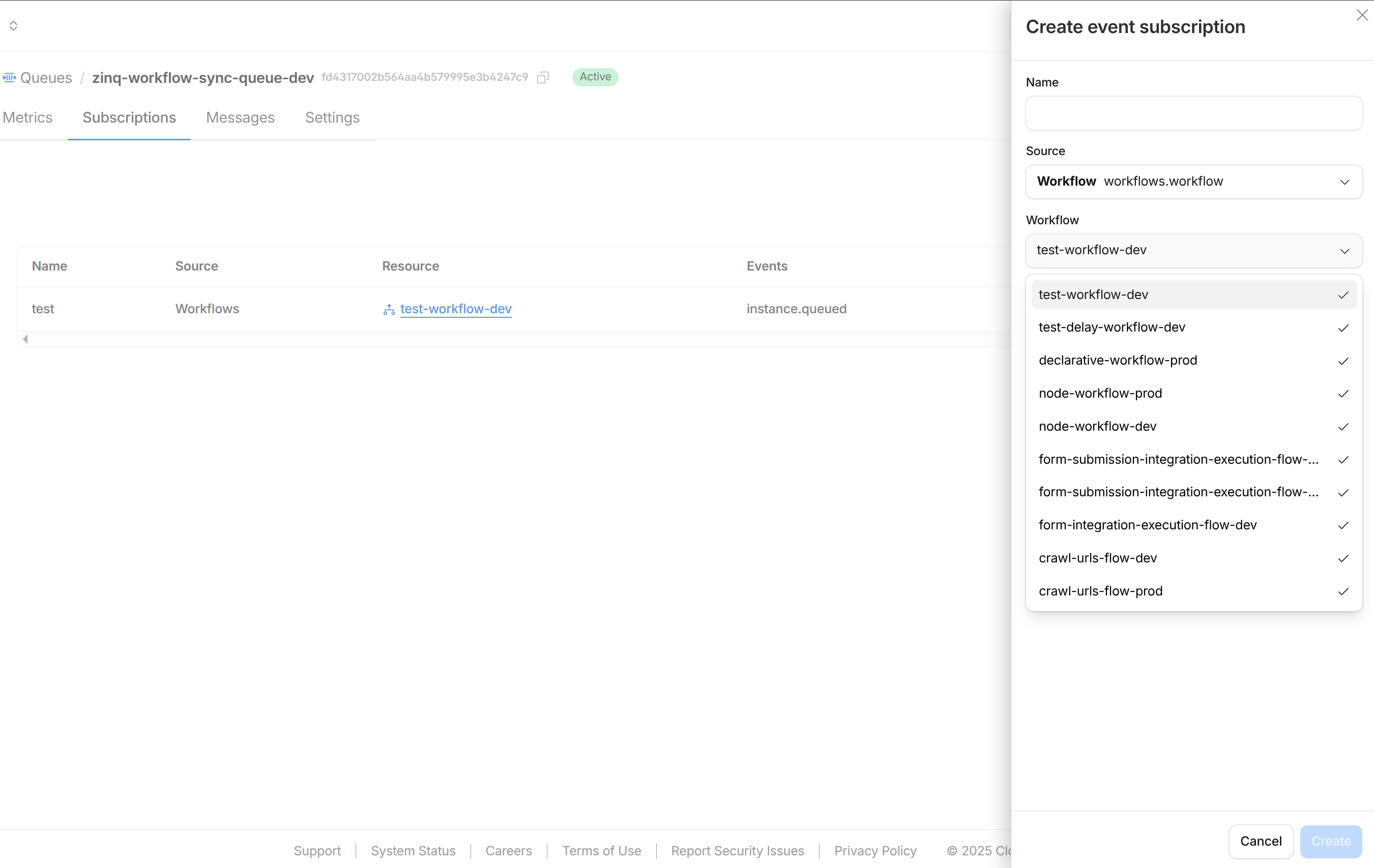This screenshot has width=1374, height=868.
Task: Pick node-workflow-prod from dropdown list
Action: click(x=1099, y=394)
